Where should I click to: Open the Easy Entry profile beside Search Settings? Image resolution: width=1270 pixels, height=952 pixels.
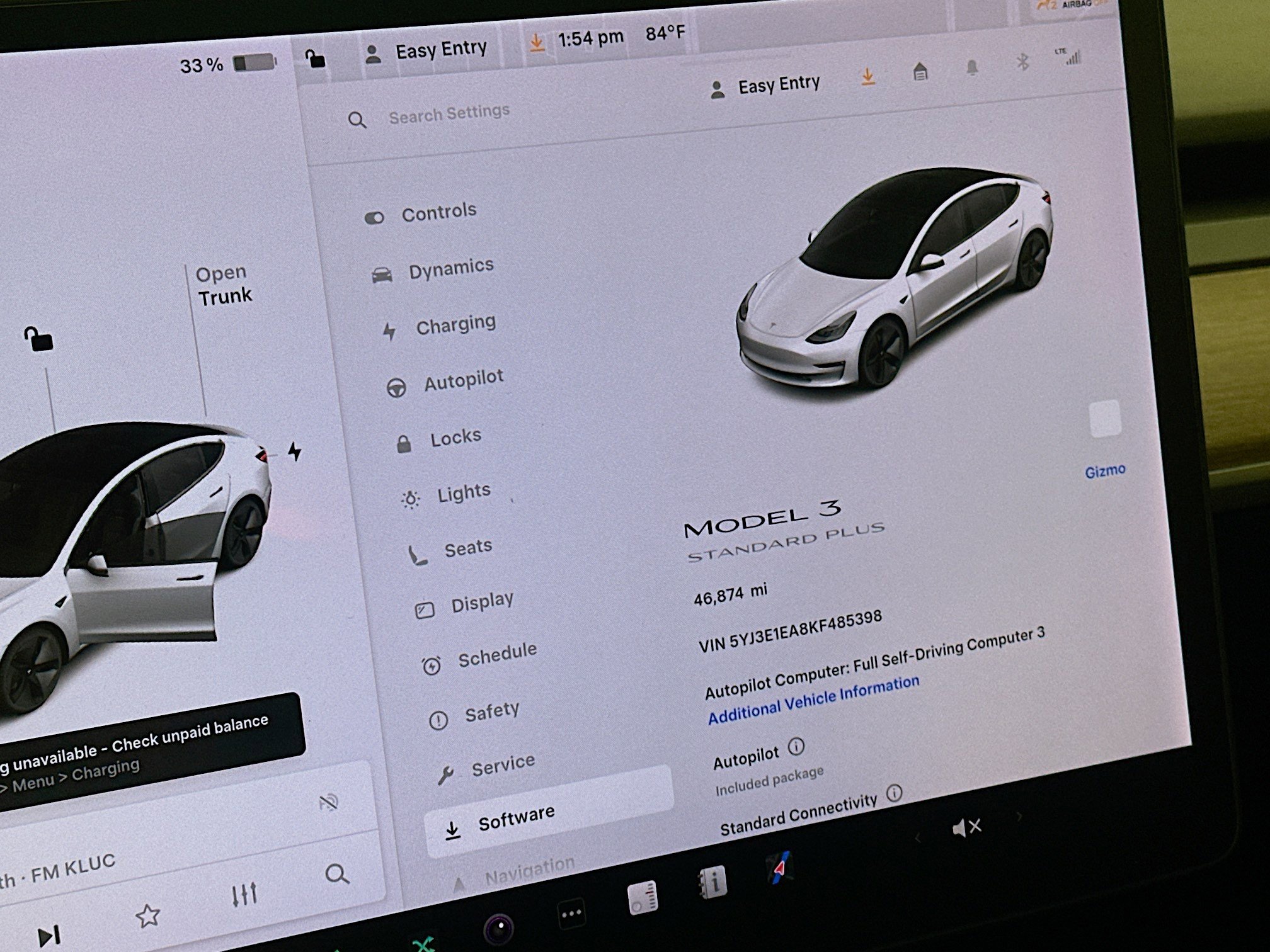(765, 86)
